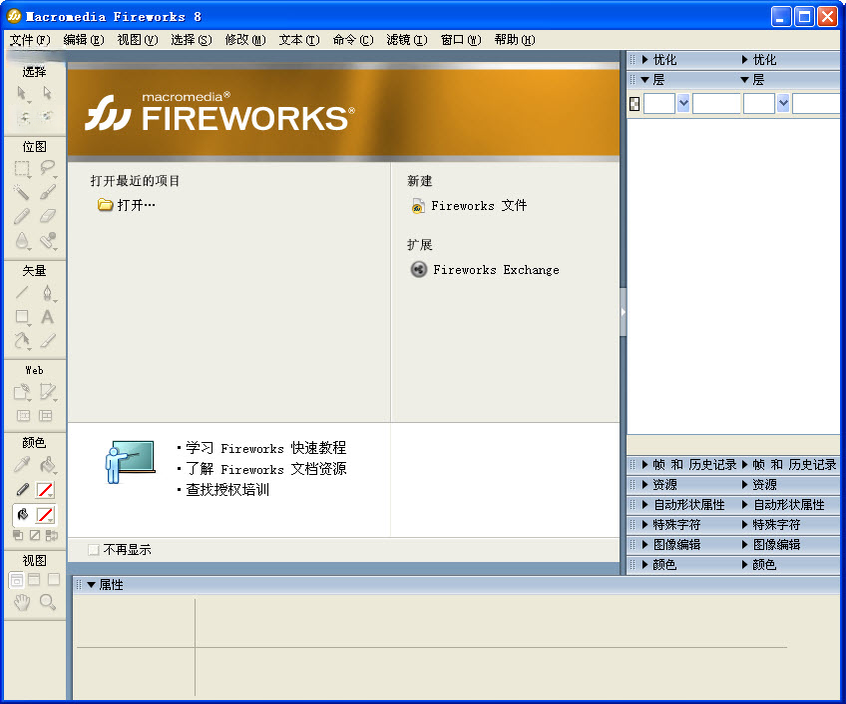This screenshot has height=704, width=846.
Task: Select the Text tool
Action: tap(47, 317)
